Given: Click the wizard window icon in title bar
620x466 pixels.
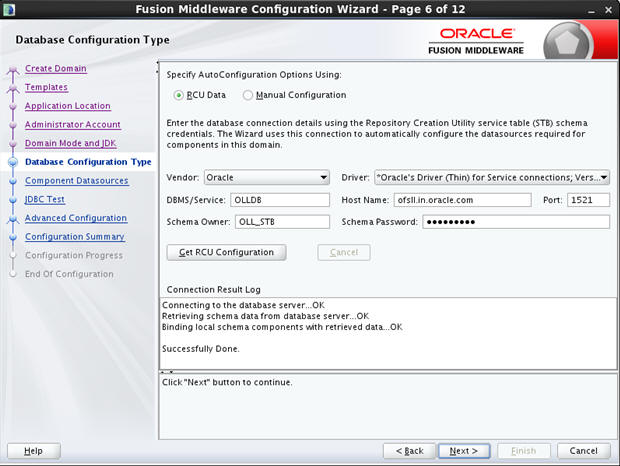Looking at the screenshot, I should point(9,9).
